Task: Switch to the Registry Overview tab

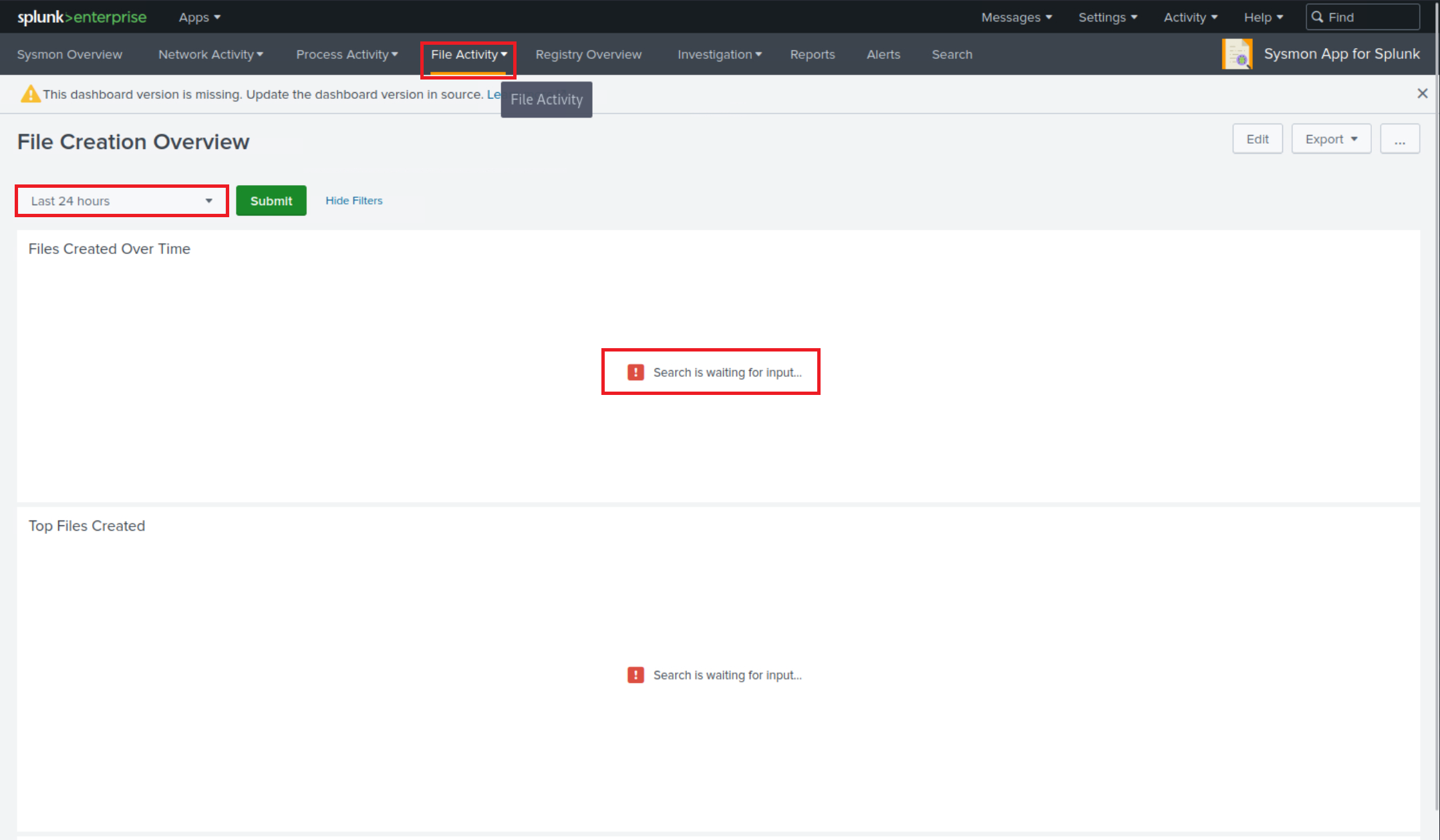Action: 588,54
